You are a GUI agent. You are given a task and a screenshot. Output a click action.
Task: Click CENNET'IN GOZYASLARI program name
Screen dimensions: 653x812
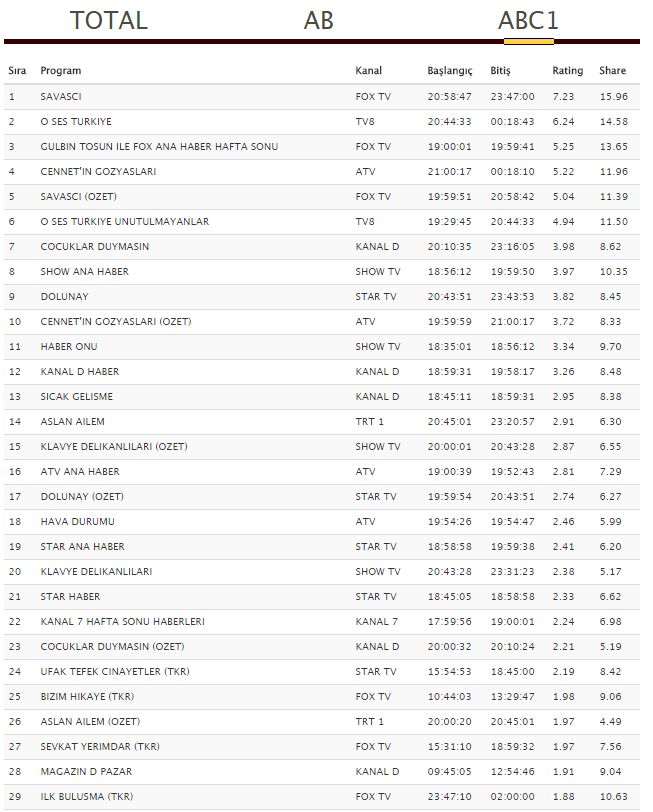[x=98, y=172]
